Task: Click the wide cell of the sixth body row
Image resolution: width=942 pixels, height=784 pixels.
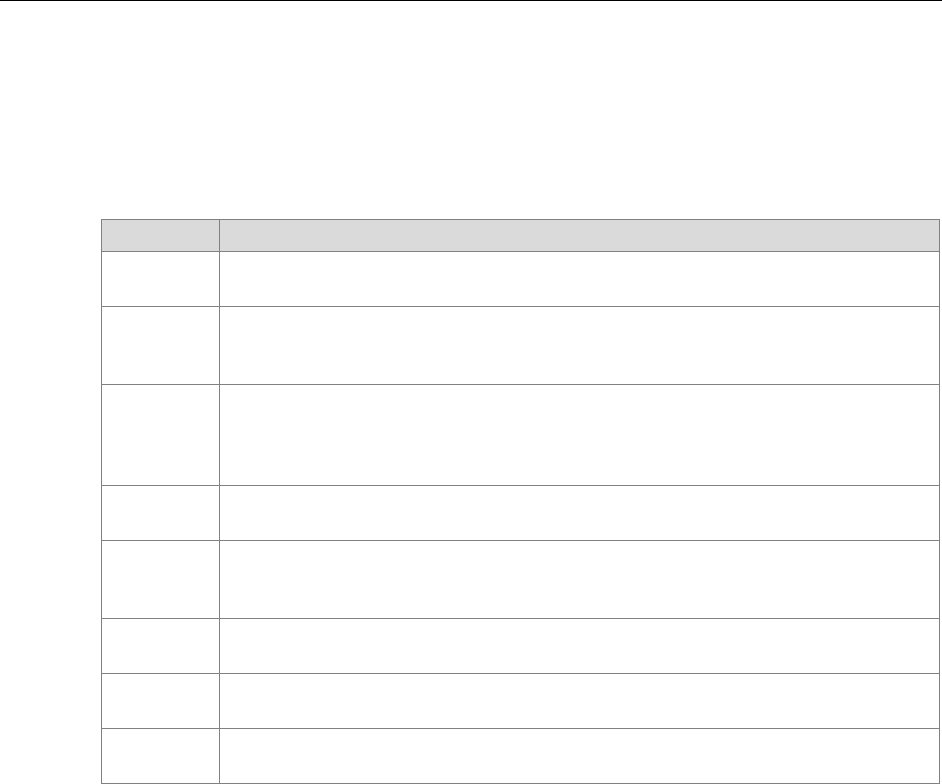Action: click(x=580, y=645)
